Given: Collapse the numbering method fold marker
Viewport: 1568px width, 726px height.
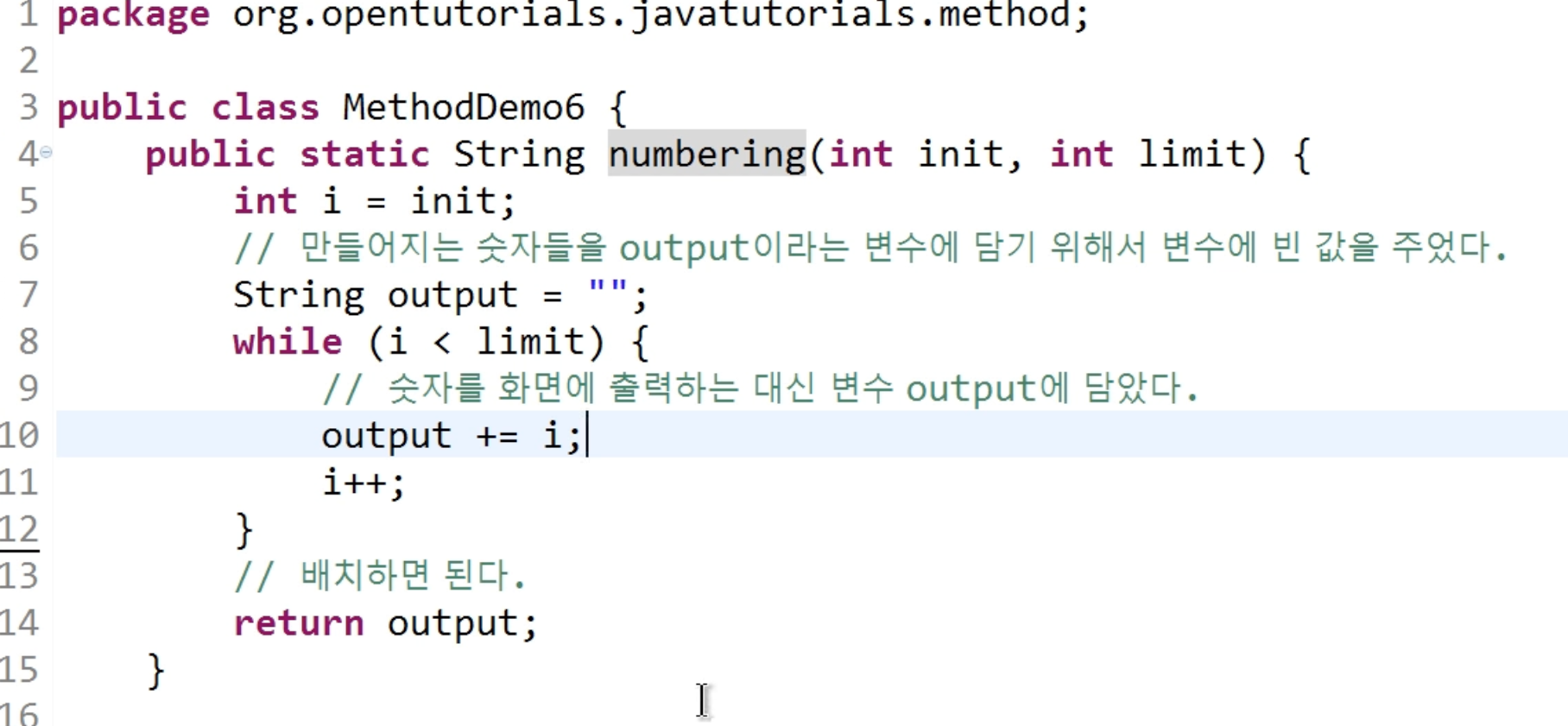Looking at the screenshot, I should point(46,152).
